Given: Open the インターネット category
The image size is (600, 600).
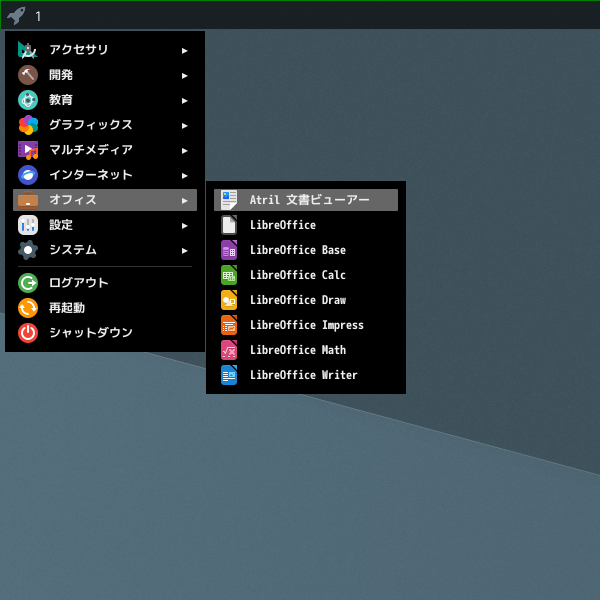Looking at the screenshot, I should pos(105,175).
